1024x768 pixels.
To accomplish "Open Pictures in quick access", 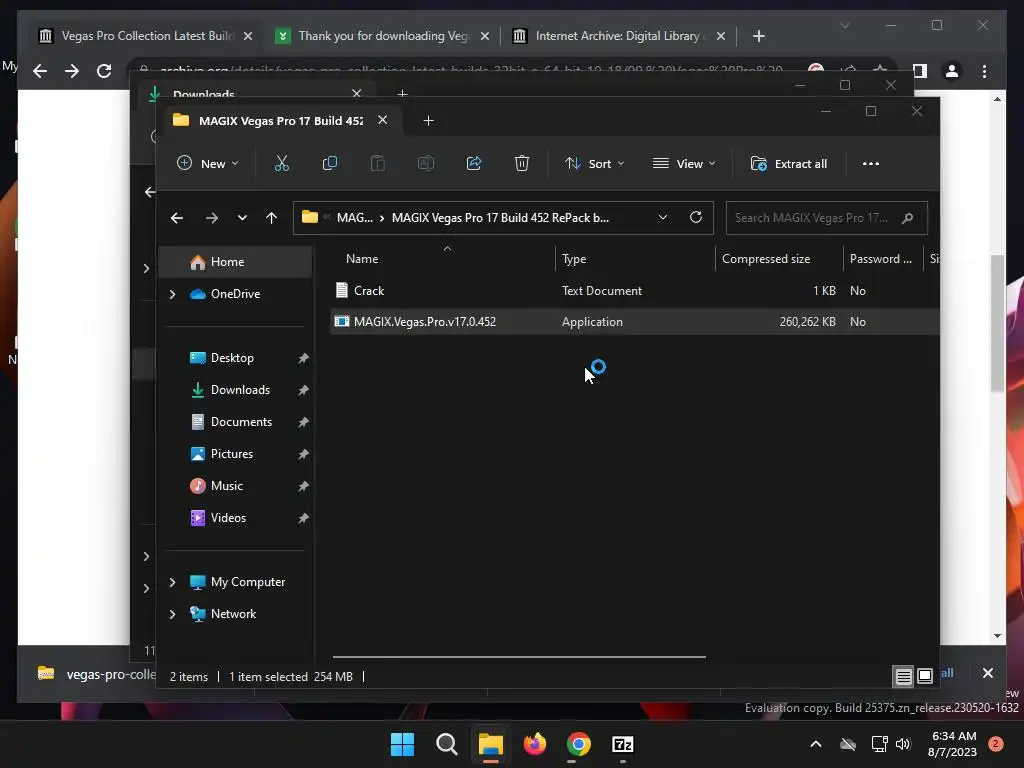I will [x=234, y=454].
